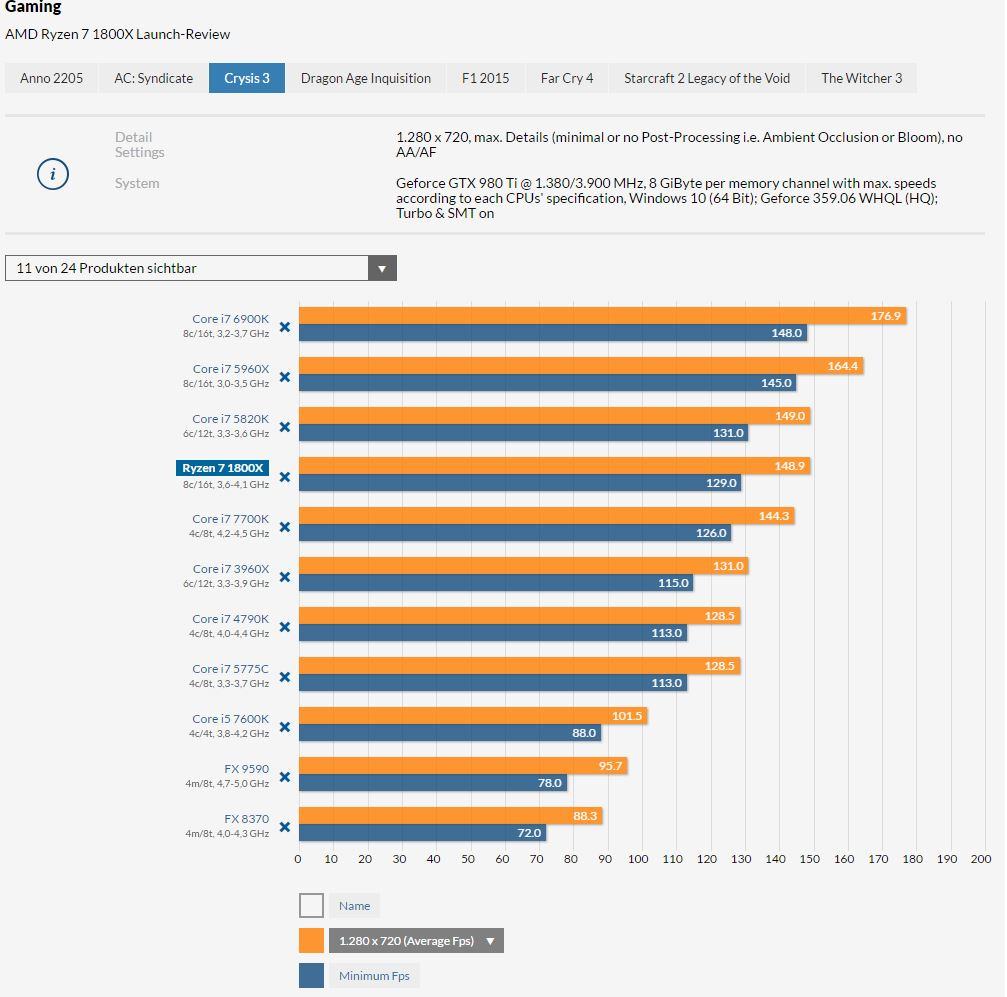Click the 131.0 orange average fps bar
This screenshot has width=1007, height=997.
click(524, 566)
